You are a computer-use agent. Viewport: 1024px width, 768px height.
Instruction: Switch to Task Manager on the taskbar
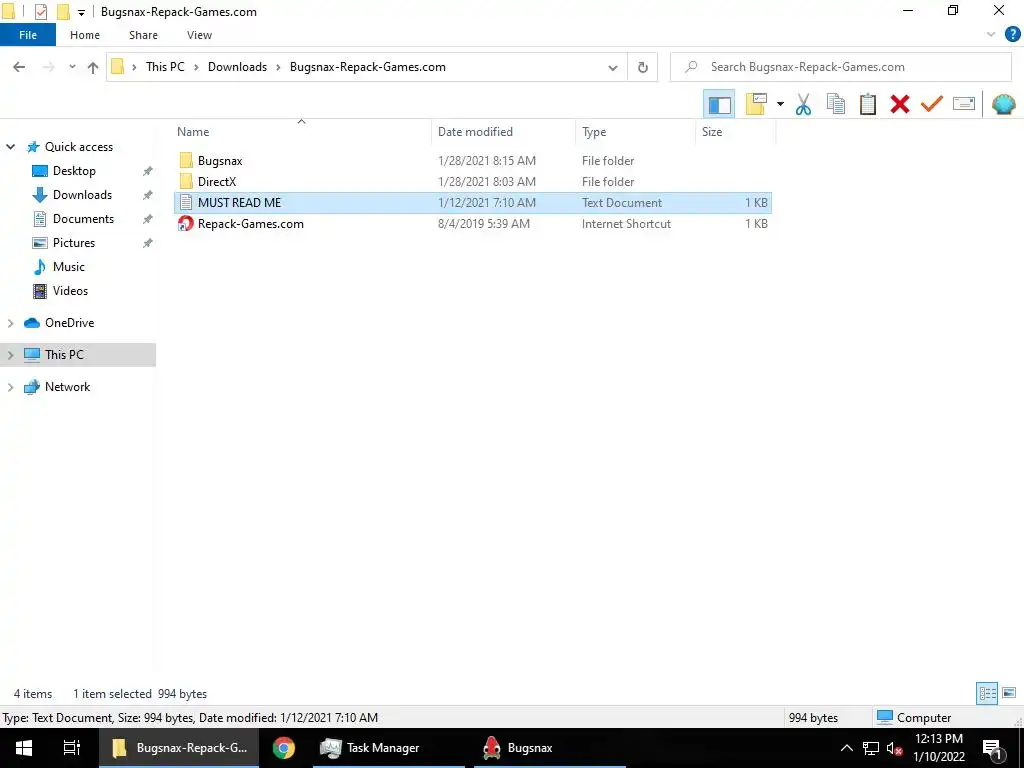point(388,748)
